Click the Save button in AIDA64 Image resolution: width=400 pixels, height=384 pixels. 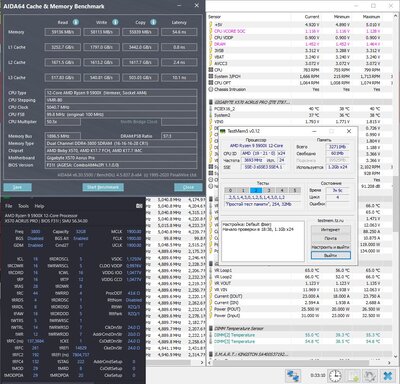[17, 187]
